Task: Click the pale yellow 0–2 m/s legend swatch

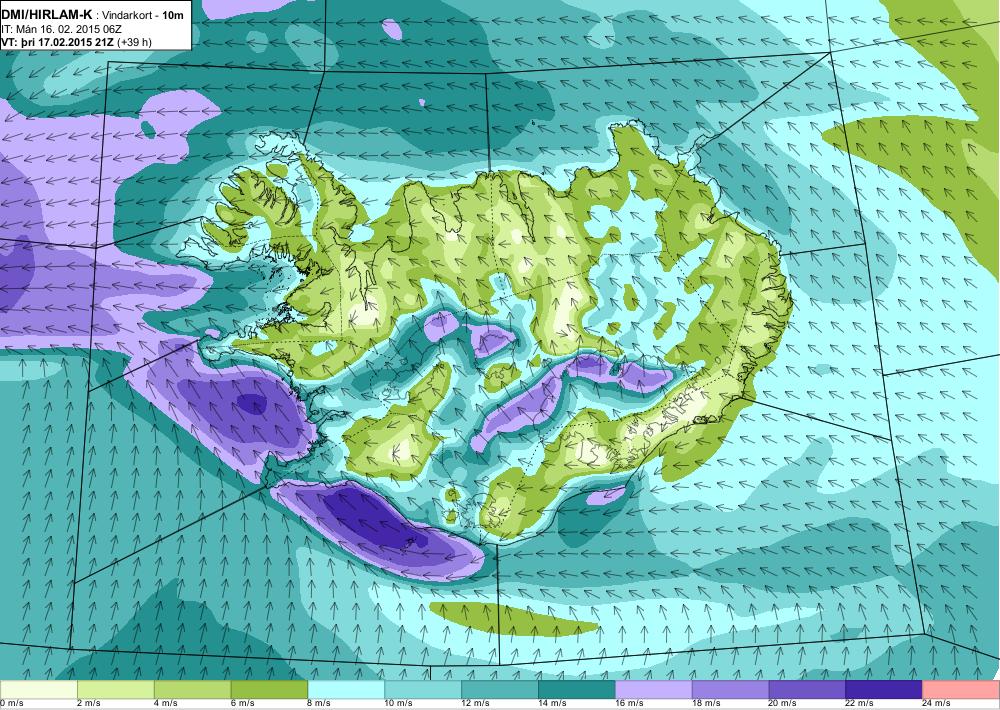Action: pyautogui.click(x=38, y=690)
